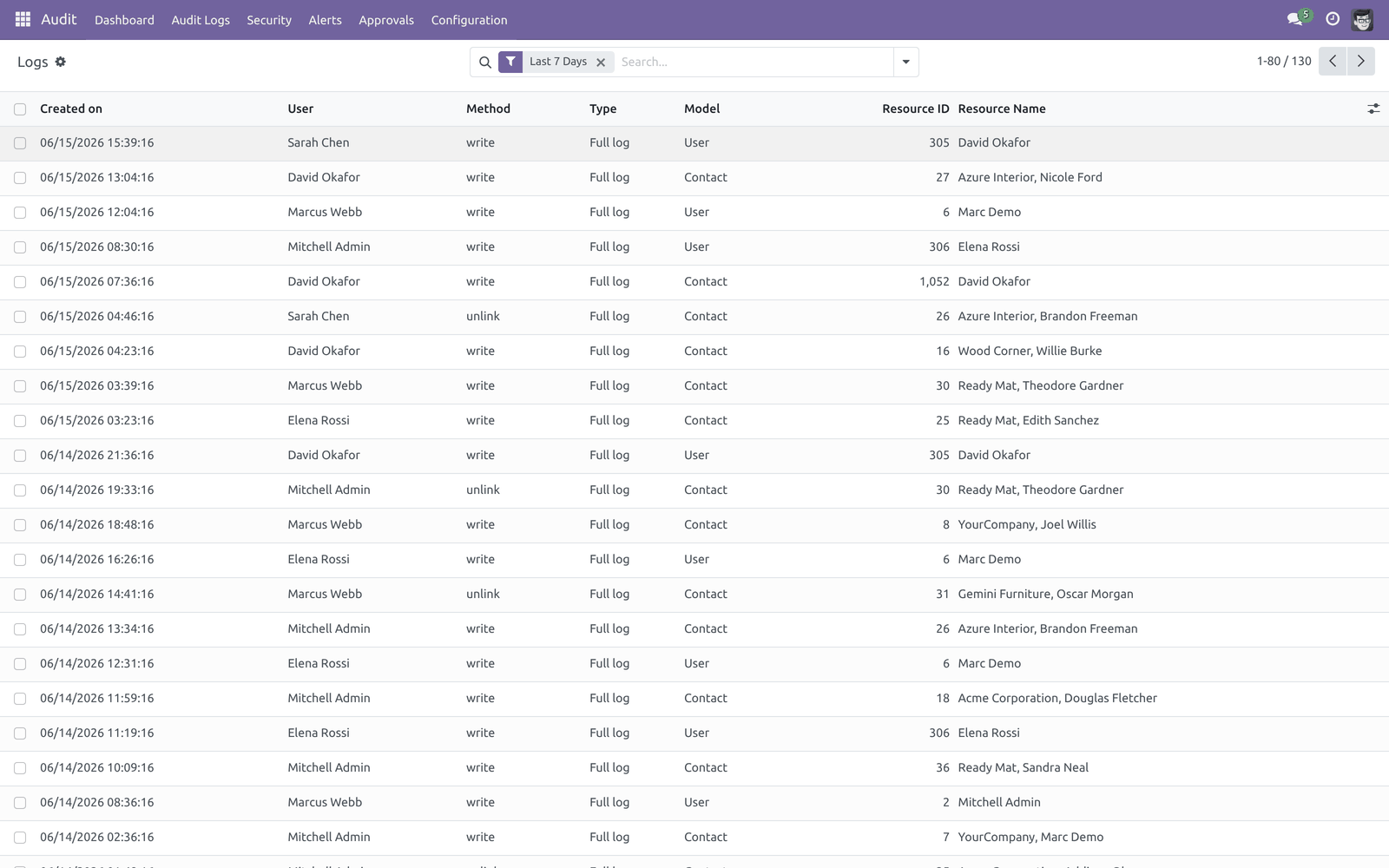This screenshot has width=1389, height=868.
Task: Click the 1-80 / 130 pager counter
Action: click(1283, 61)
